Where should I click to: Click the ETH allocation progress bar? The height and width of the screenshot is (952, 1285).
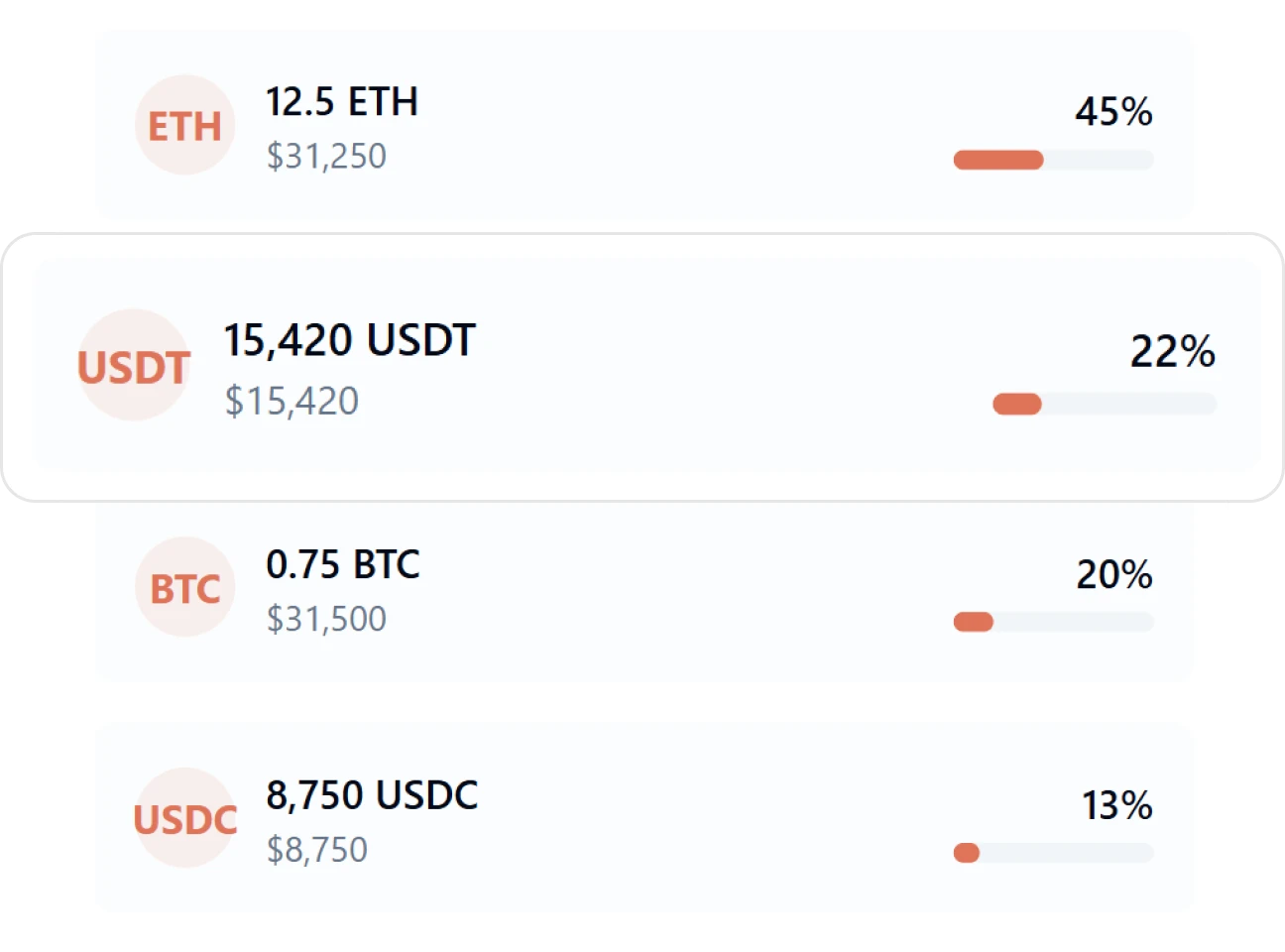[1053, 159]
